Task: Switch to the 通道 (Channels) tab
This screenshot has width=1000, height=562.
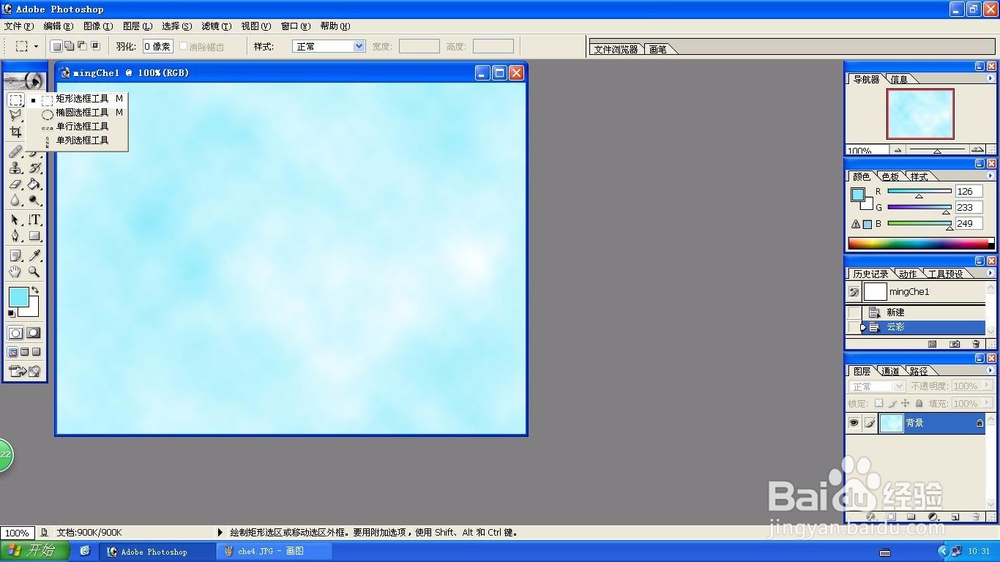Action: point(890,371)
